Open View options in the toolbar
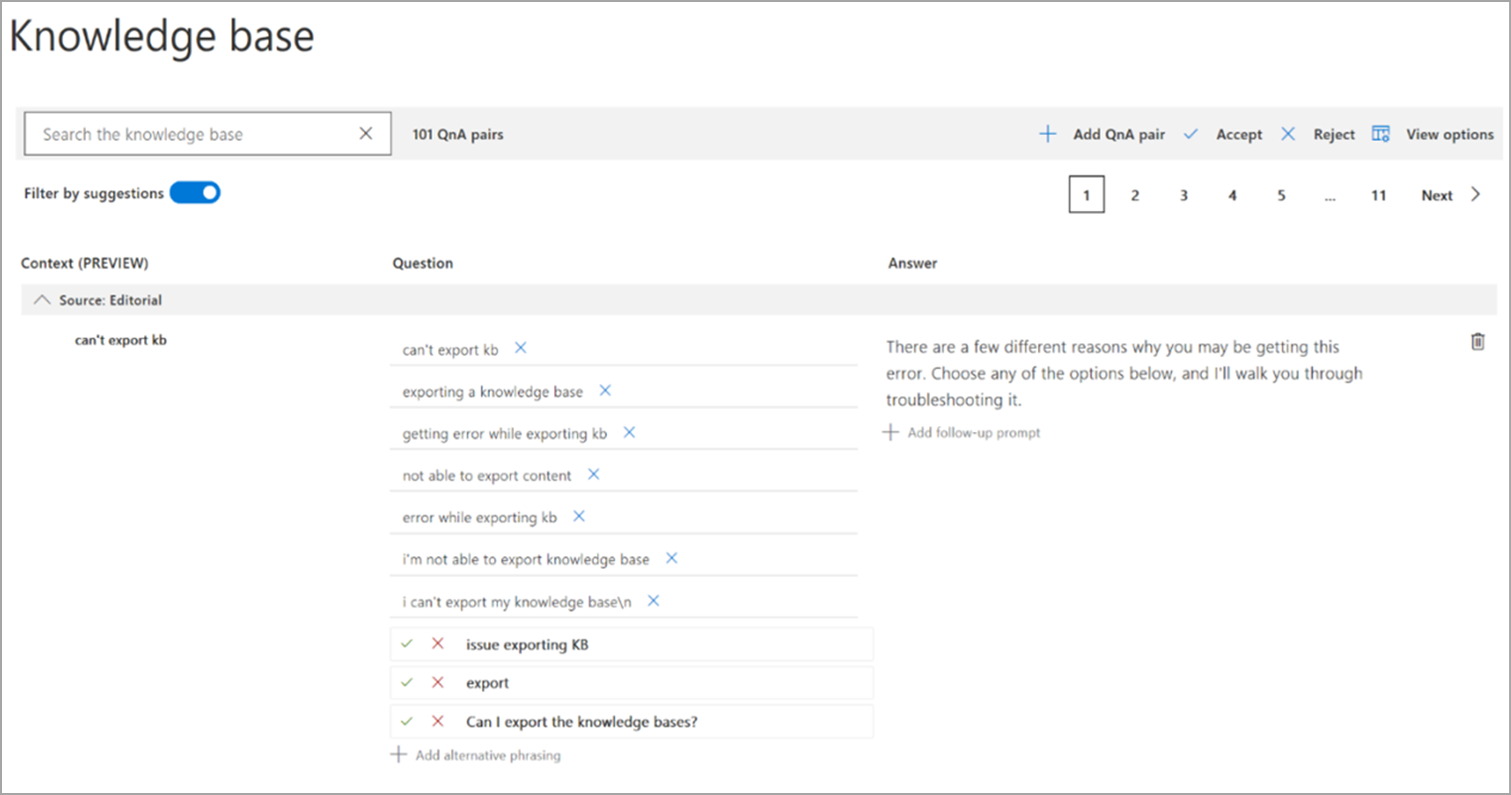Viewport: 1511px width, 795px height. pos(1433,134)
